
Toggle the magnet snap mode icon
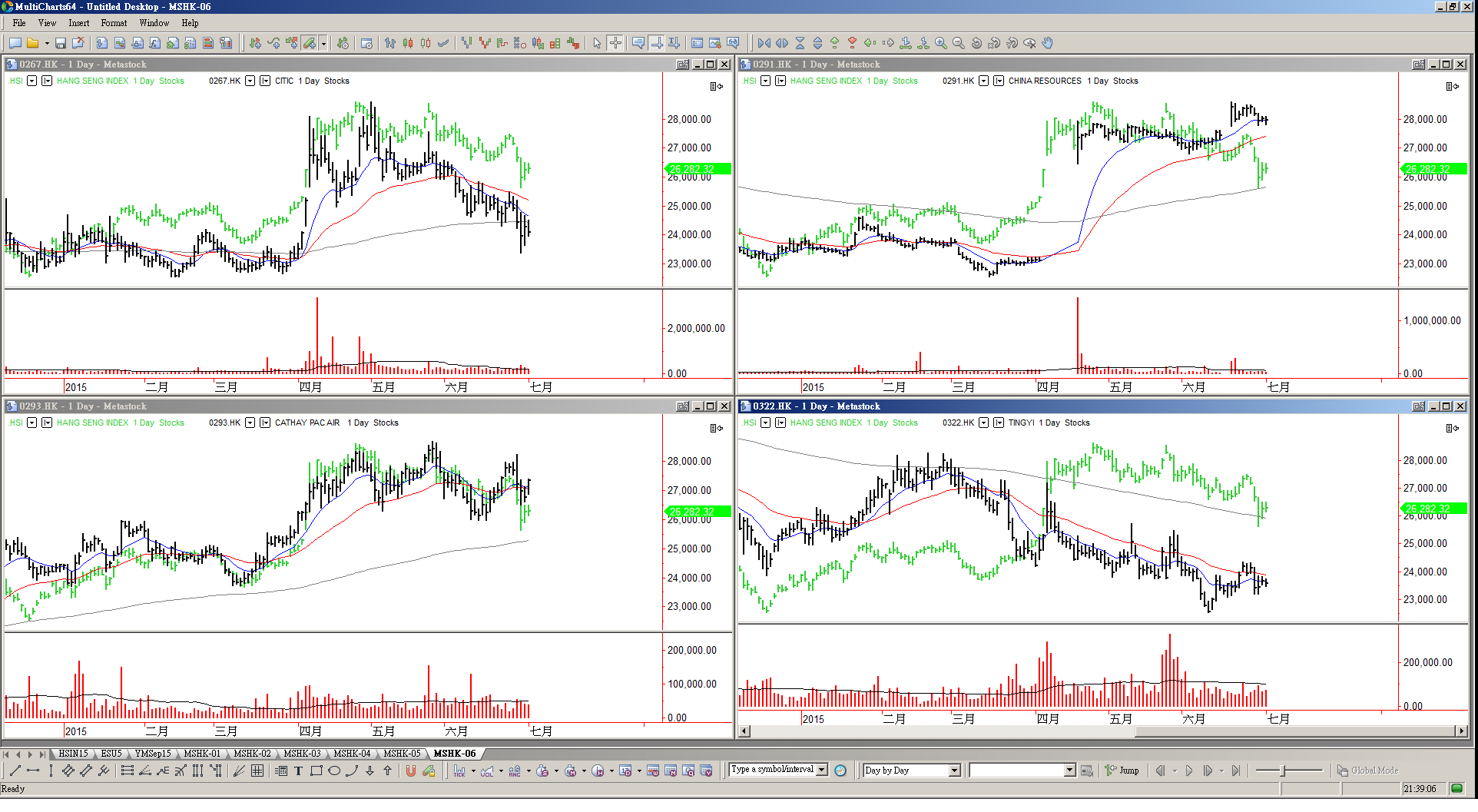411,771
